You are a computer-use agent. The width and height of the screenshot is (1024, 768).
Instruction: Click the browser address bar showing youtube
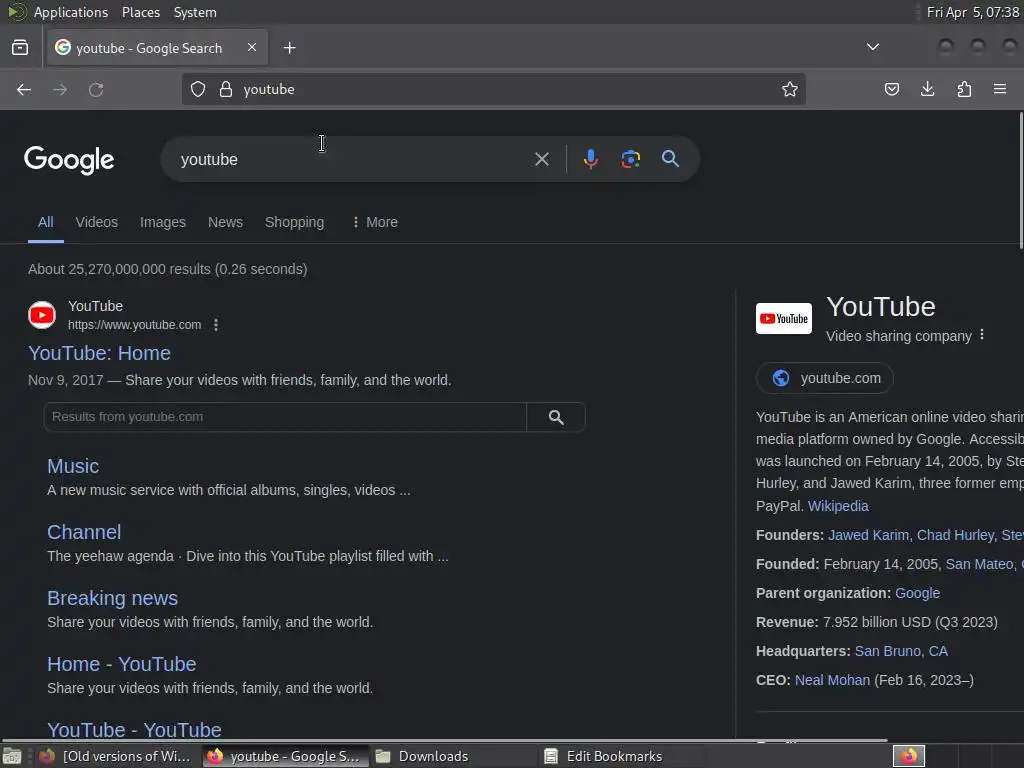(x=496, y=89)
